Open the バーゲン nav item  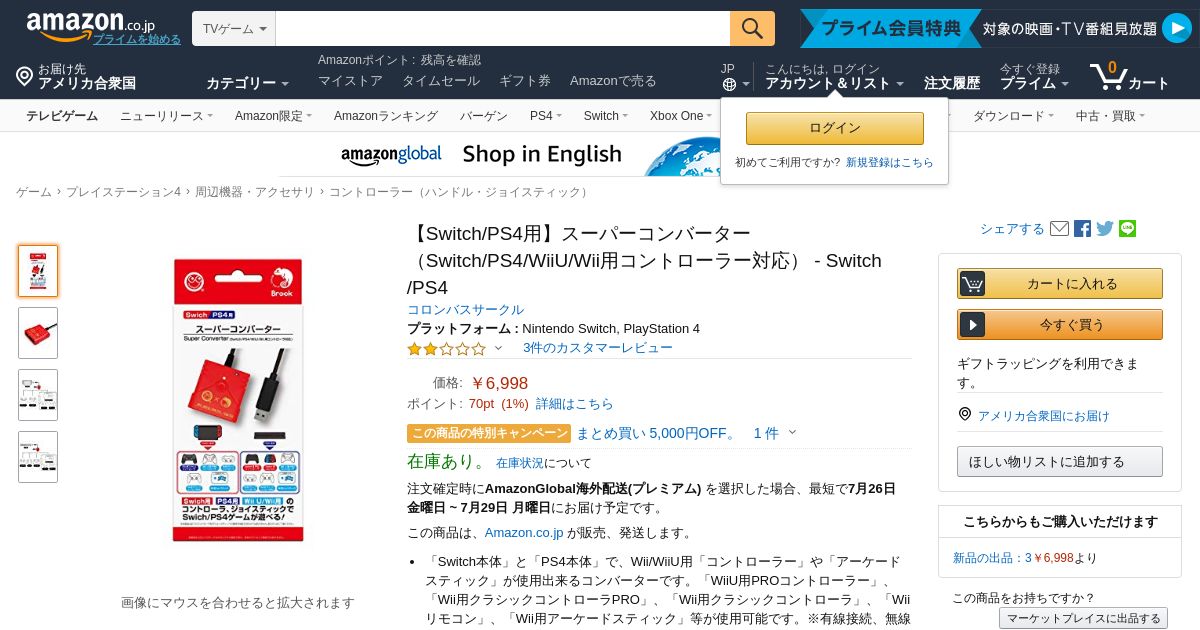484,116
